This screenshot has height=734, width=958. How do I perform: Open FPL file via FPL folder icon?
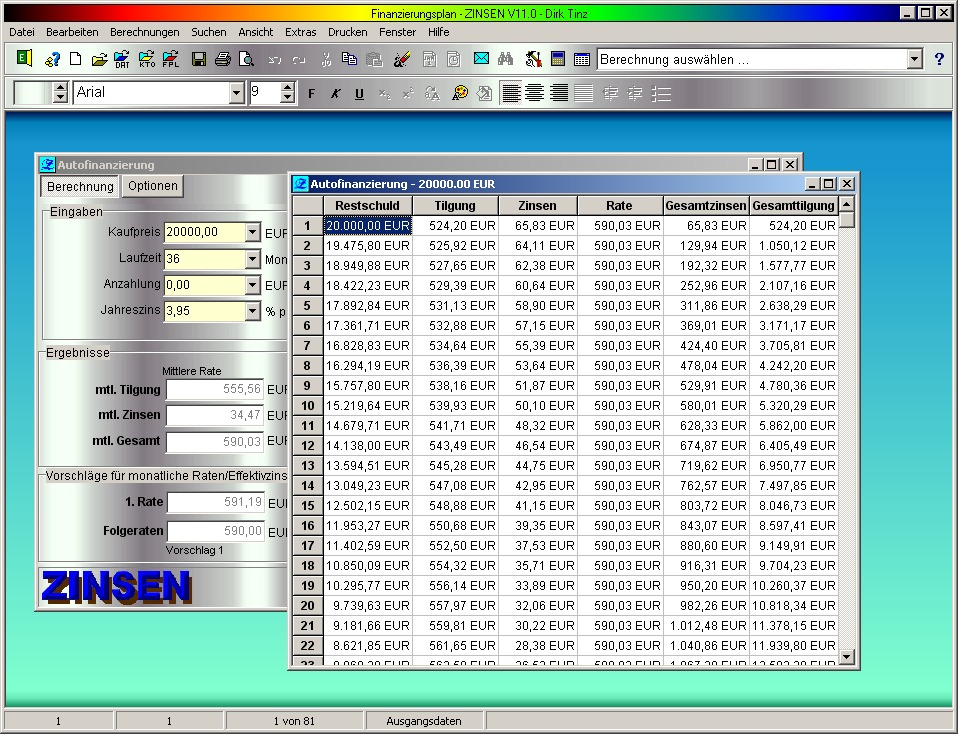pos(170,59)
